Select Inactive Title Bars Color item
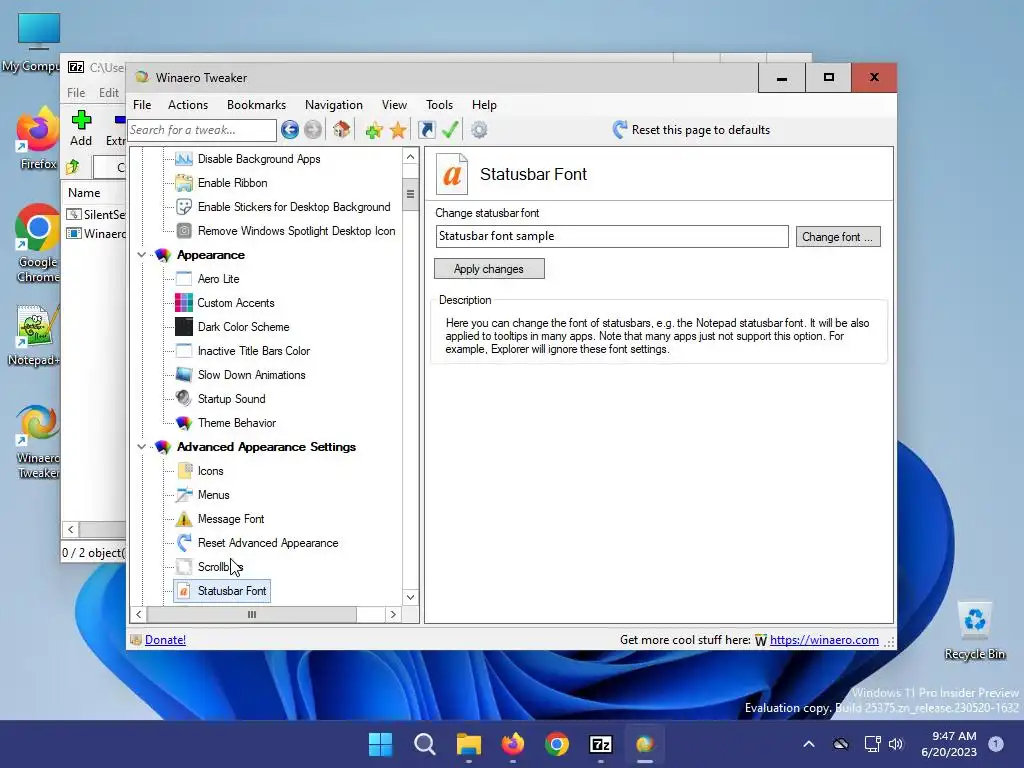1024x768 pixels. 254,351
